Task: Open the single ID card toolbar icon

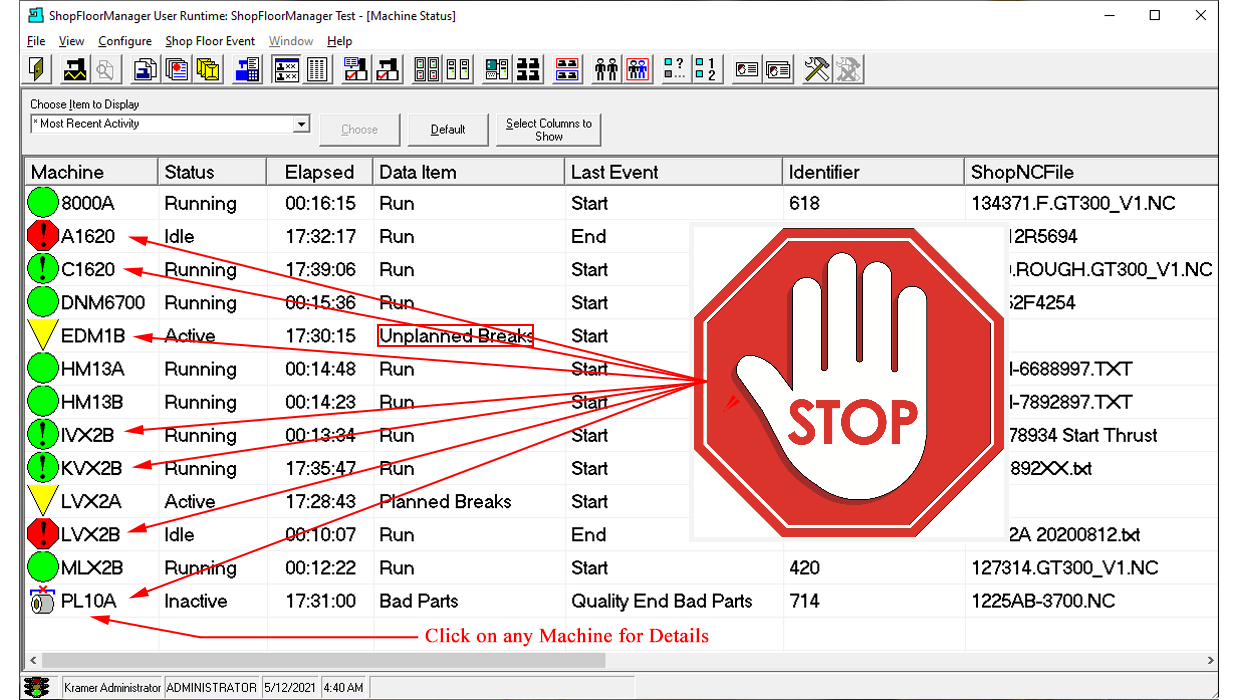Action: click(746, 69)
